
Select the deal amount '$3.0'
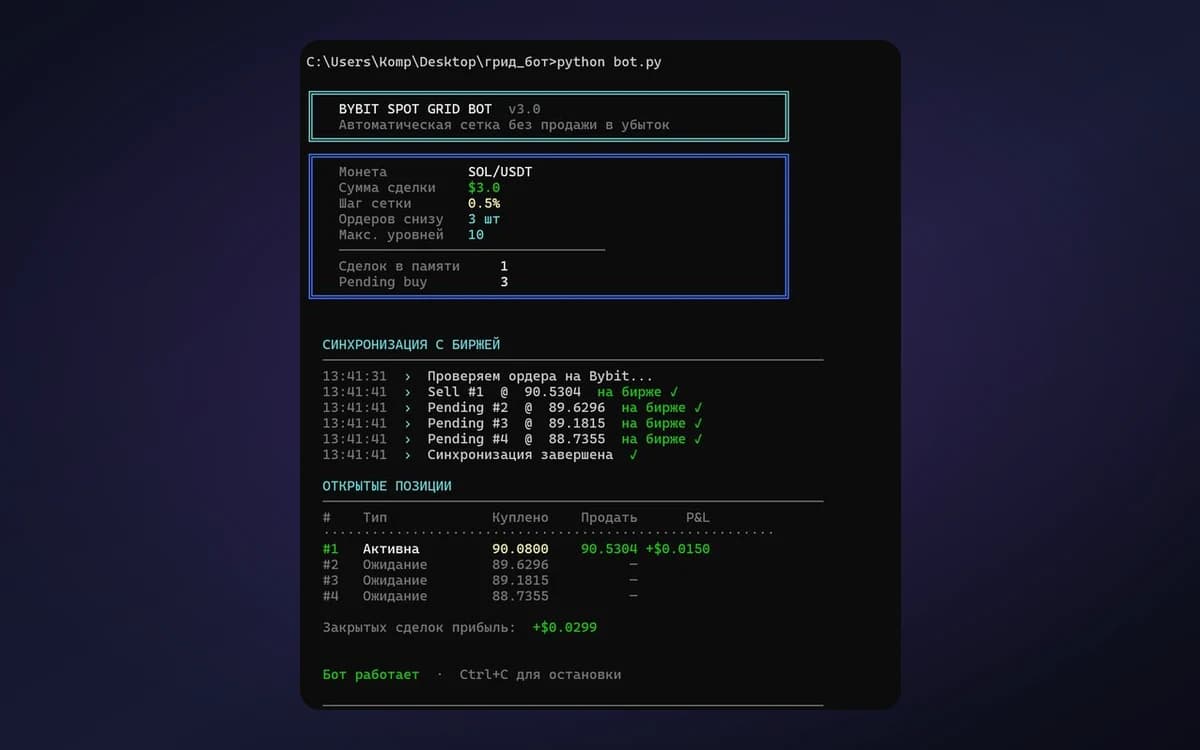(484, 188)
